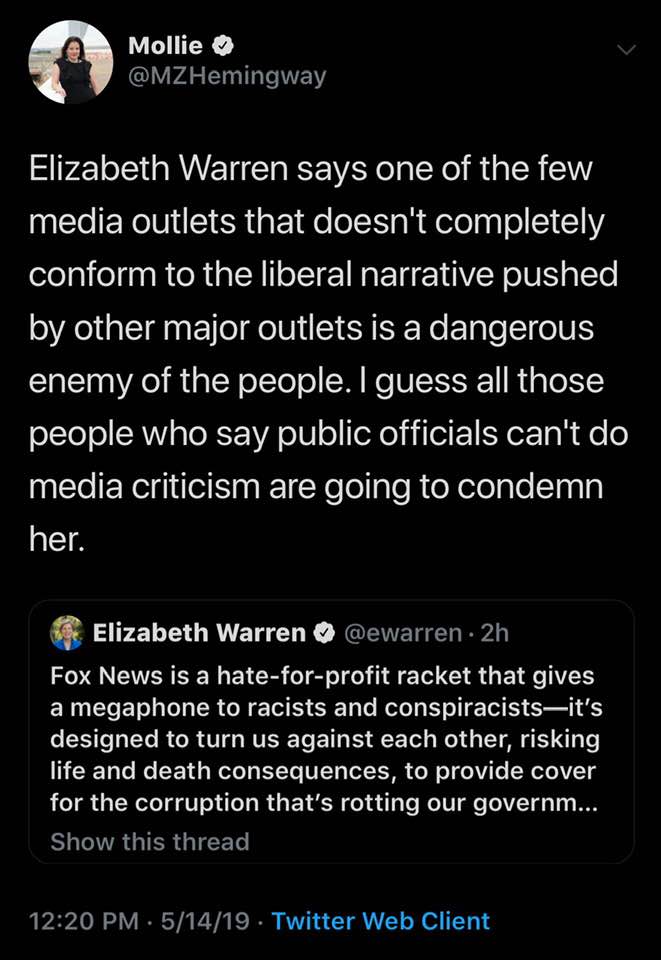Viewport: 661px width, 960px height.
Task: Click the 5/14/19 date
Action: [205, 921]
